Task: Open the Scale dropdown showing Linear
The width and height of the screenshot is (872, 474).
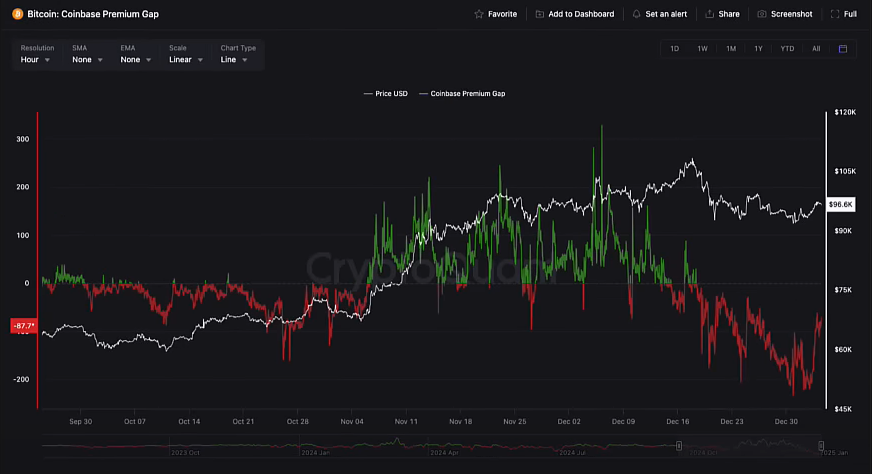Action: [186, 60]
